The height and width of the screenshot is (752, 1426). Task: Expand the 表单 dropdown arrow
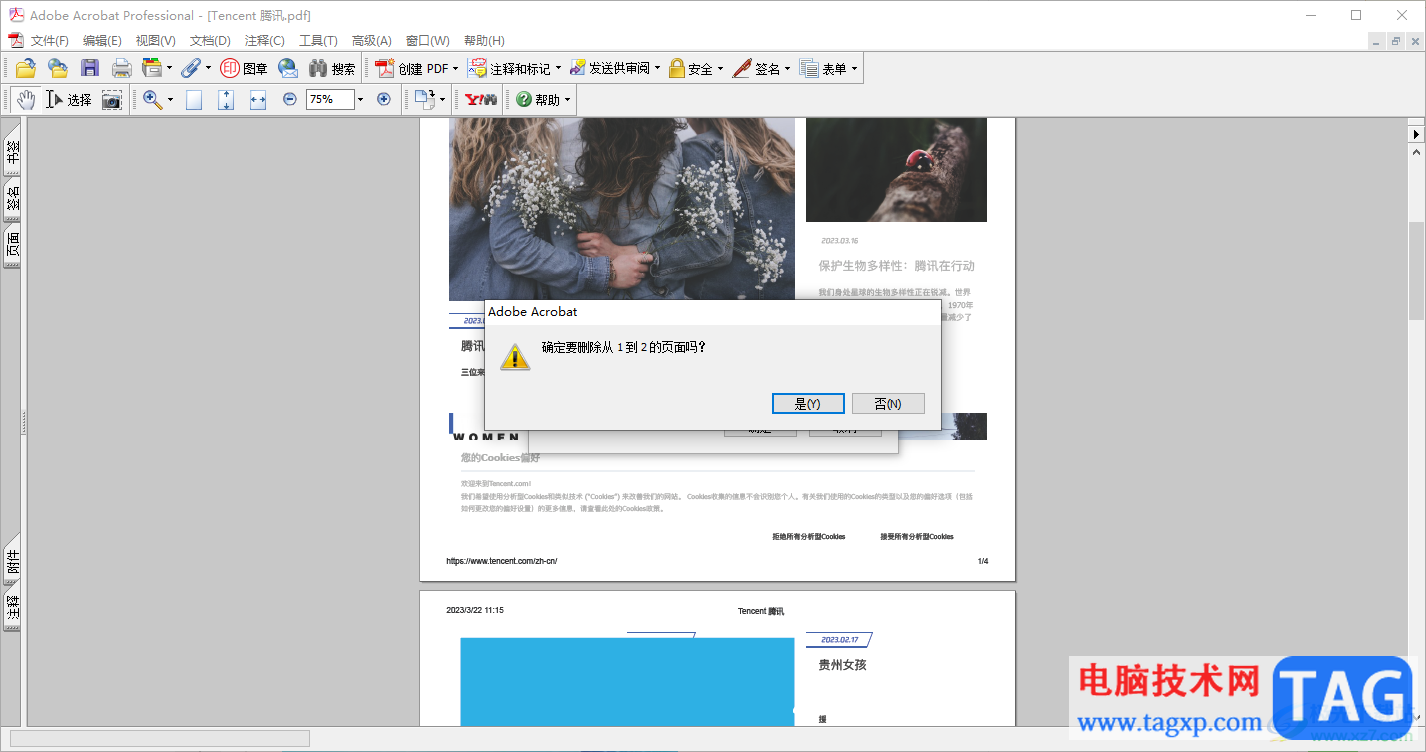(854, 69)
